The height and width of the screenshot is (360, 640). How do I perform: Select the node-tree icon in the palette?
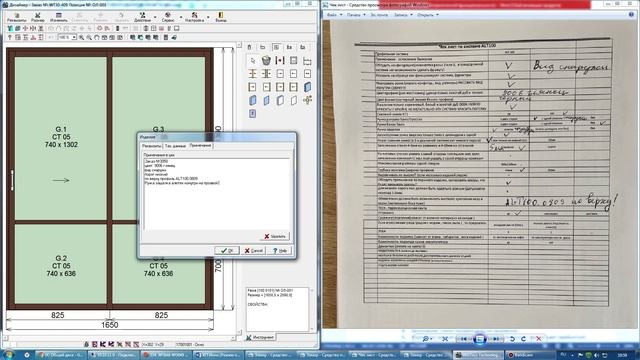pos(307,100)
